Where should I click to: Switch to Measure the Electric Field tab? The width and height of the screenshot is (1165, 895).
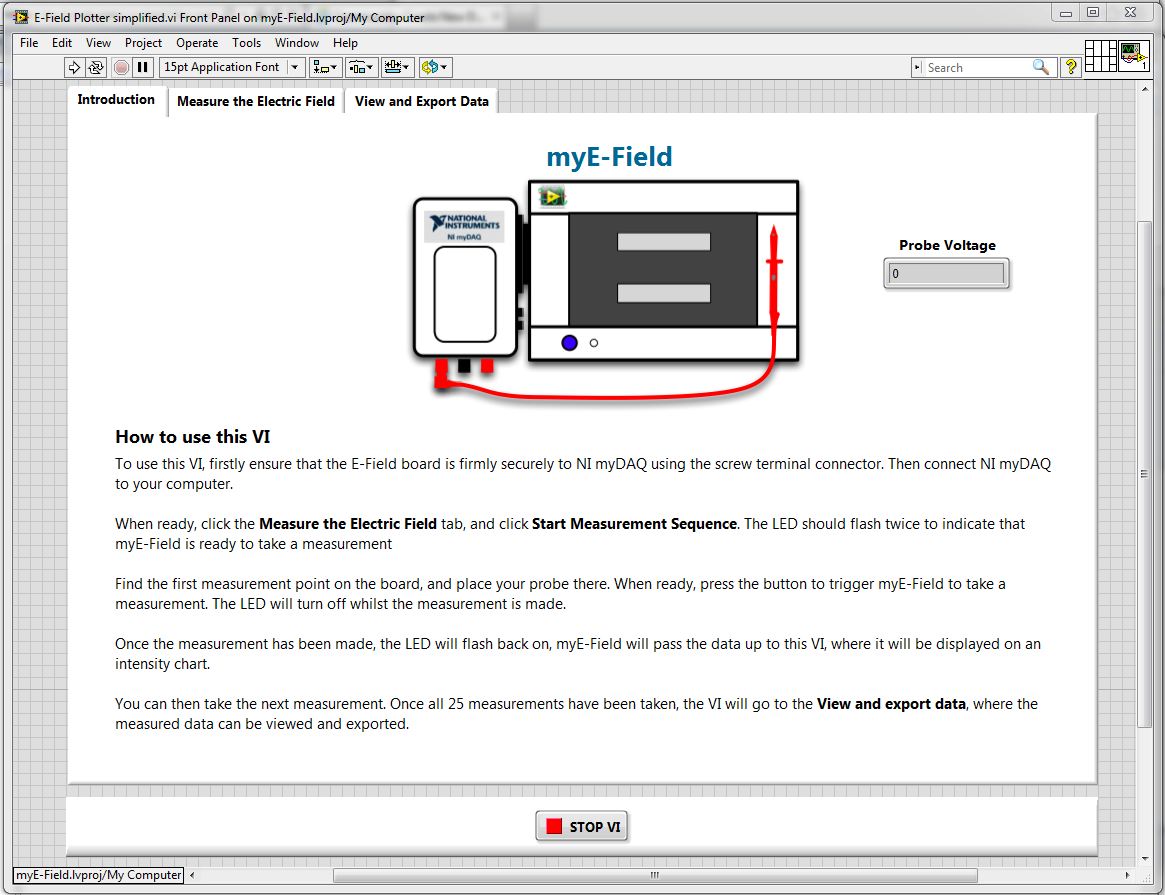point(256,101)
